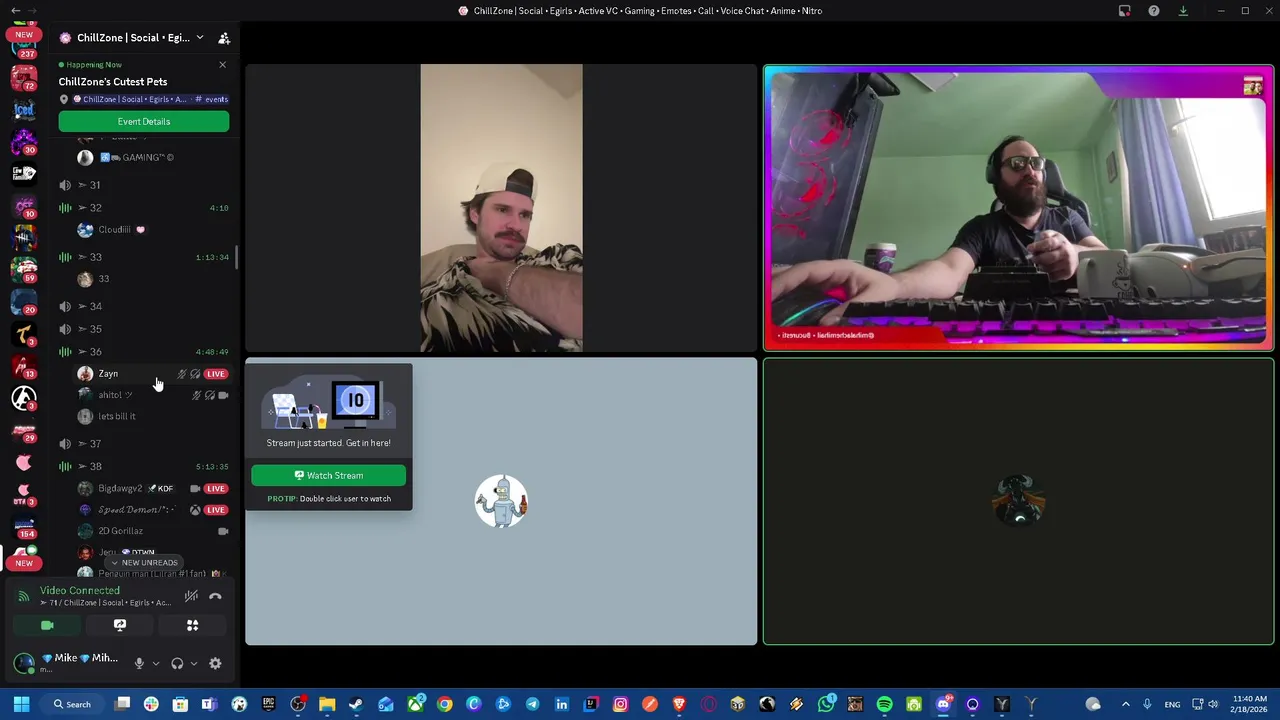Viewport: 1280px width, 720px height.
Task: Open the Mike user profile avatar
Action: coord(24,662)
